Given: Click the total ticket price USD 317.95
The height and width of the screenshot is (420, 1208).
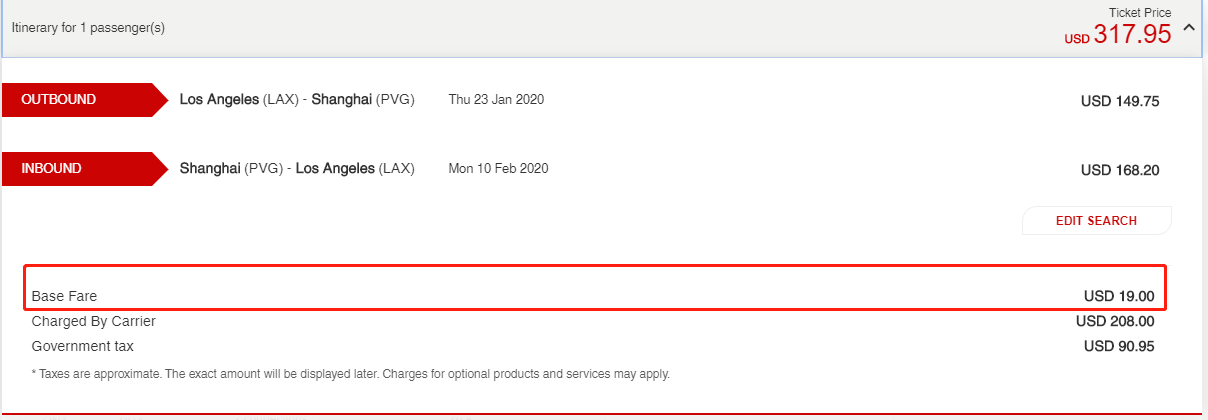Looking at the screenshot, I should (1118, 35).
